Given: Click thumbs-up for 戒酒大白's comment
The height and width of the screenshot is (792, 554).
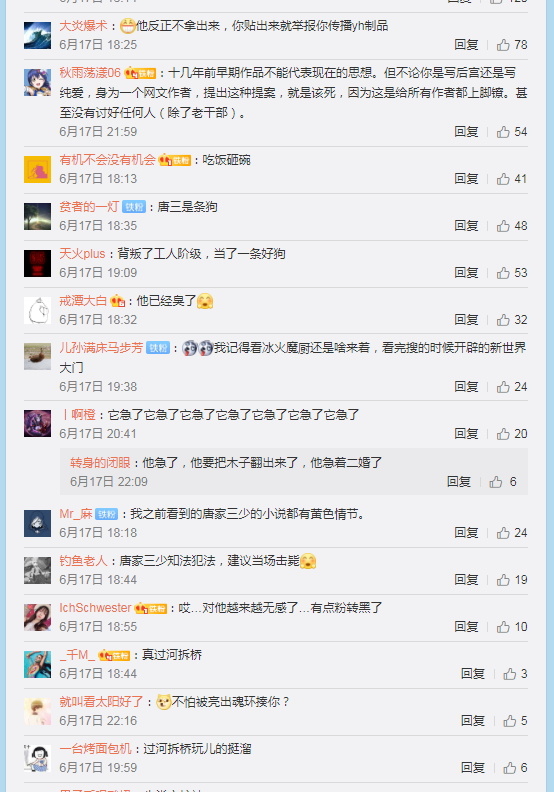Looking at the screenshot, I should (x=503, y=320).
